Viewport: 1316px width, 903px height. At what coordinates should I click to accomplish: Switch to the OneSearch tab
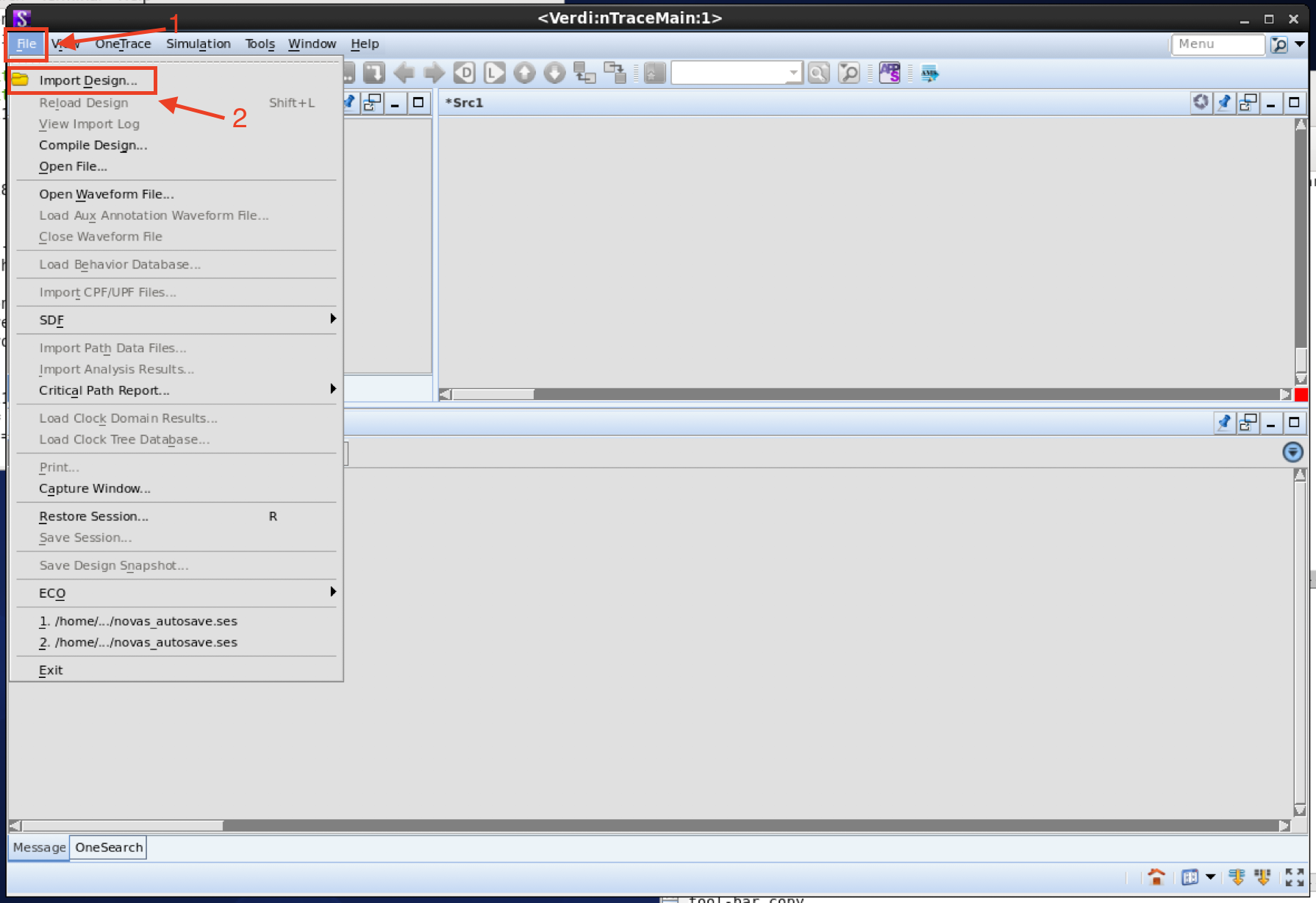[107, 847]
